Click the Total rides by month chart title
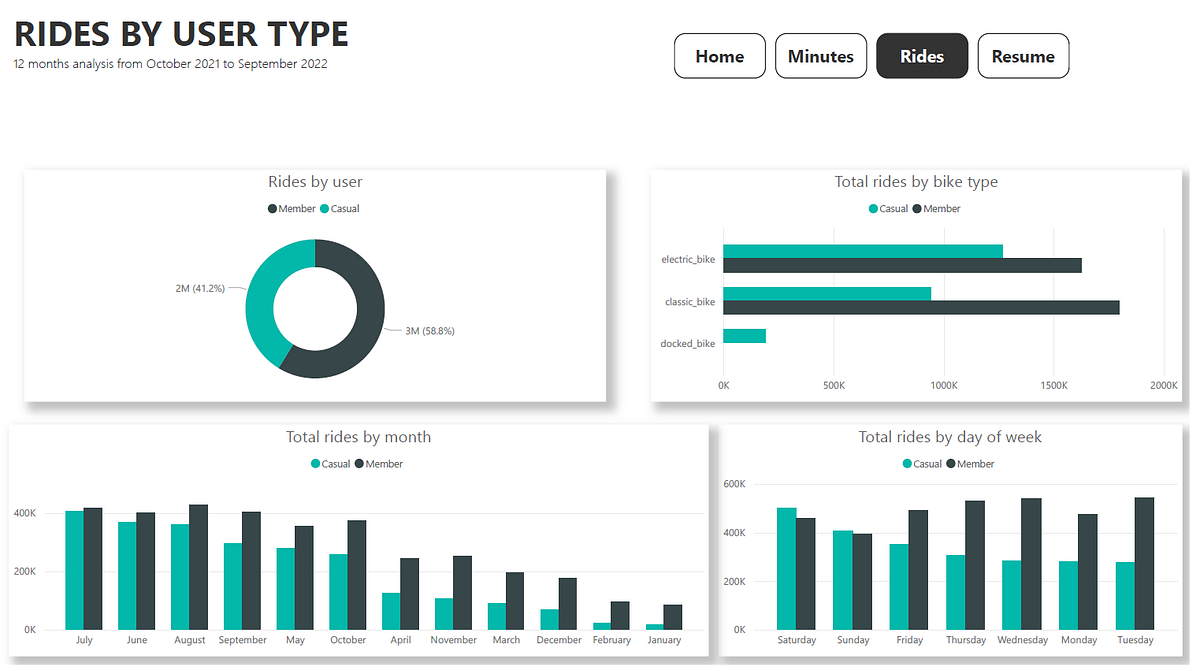Screen dimensions: 1200x671 coord(358,437)
